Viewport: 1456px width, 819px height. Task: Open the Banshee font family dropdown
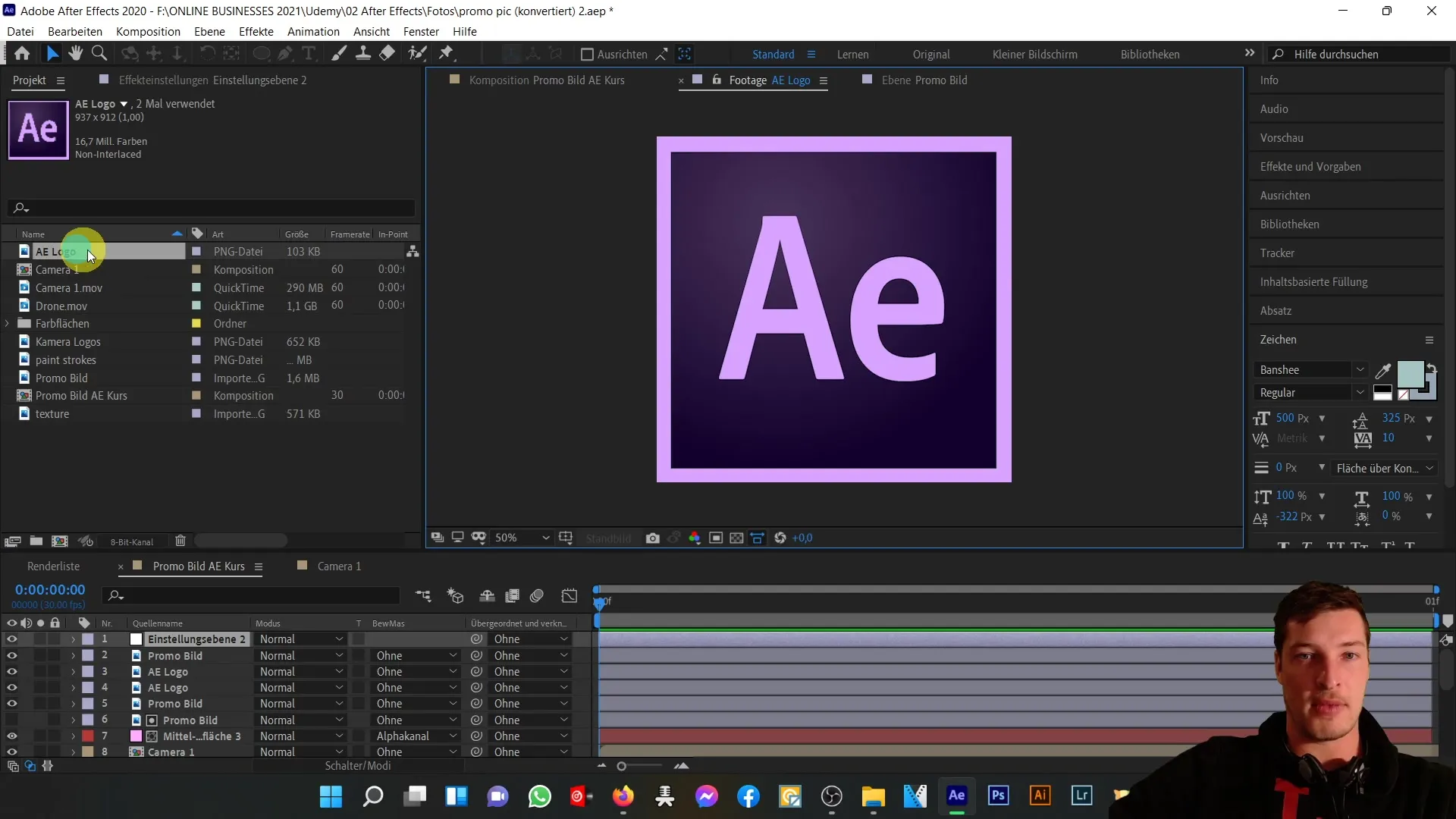1310,370
